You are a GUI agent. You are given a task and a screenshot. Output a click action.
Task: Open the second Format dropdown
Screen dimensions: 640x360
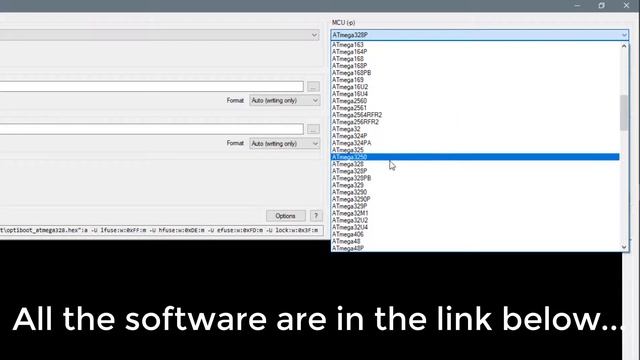[285, 144]
